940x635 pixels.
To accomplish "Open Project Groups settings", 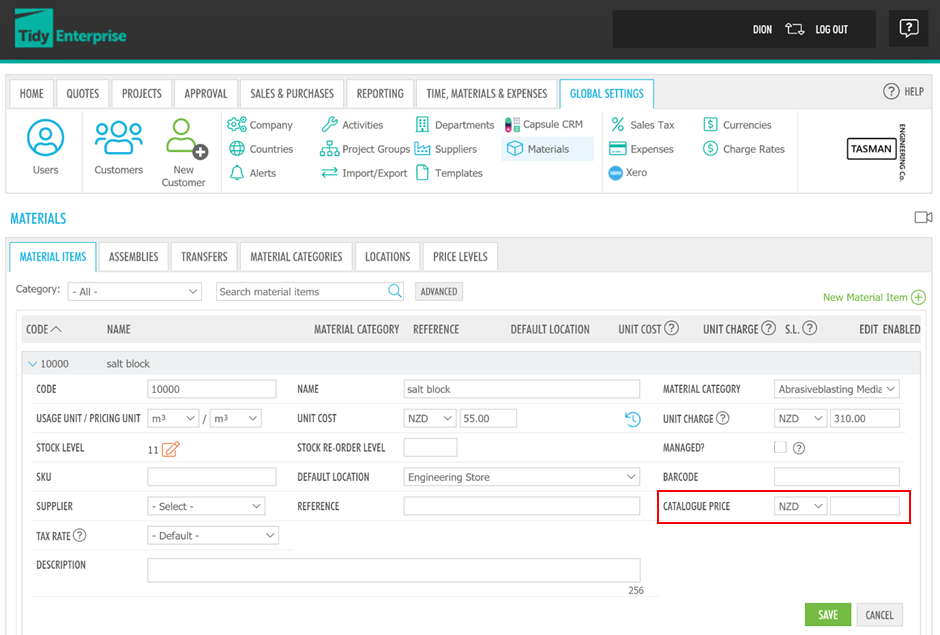I will point(364,149).
